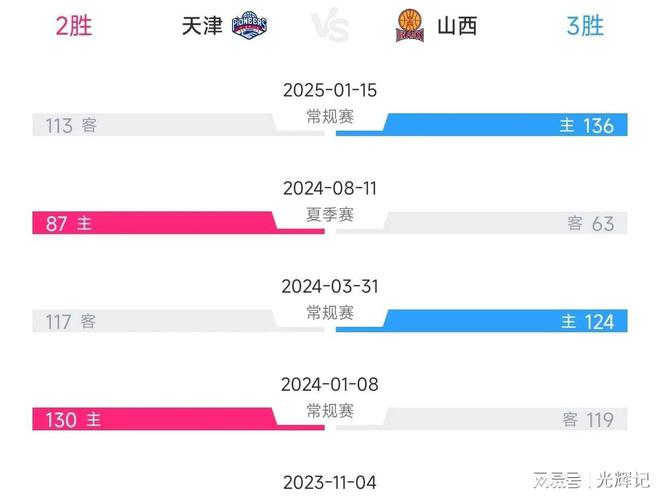660x497 pixels.
Task: Click gray bar showing 客 63
Action: [x=482, y=223]
